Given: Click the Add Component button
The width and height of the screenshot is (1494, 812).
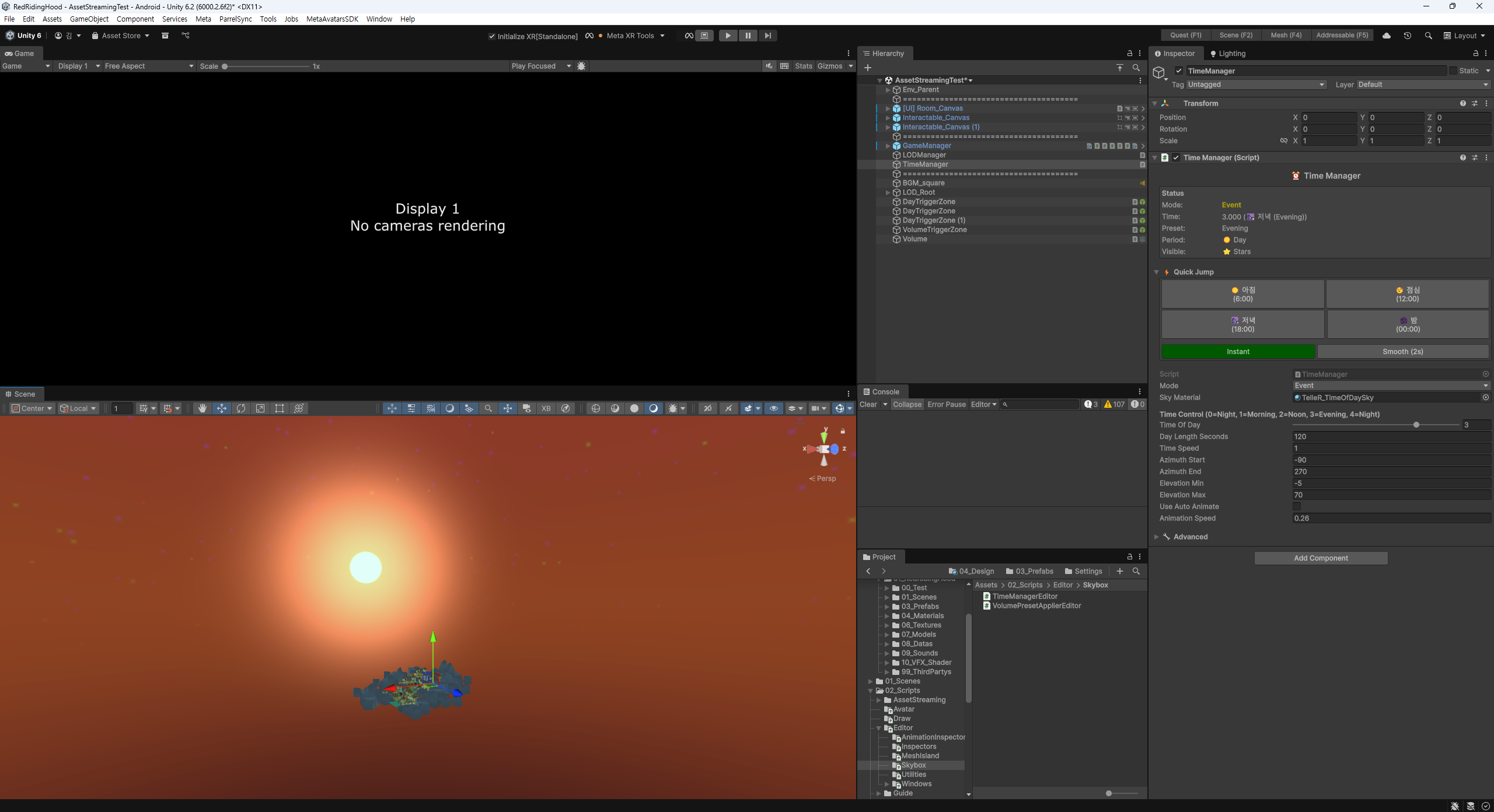Looking at the screenshot, I should pos(1321,558).
